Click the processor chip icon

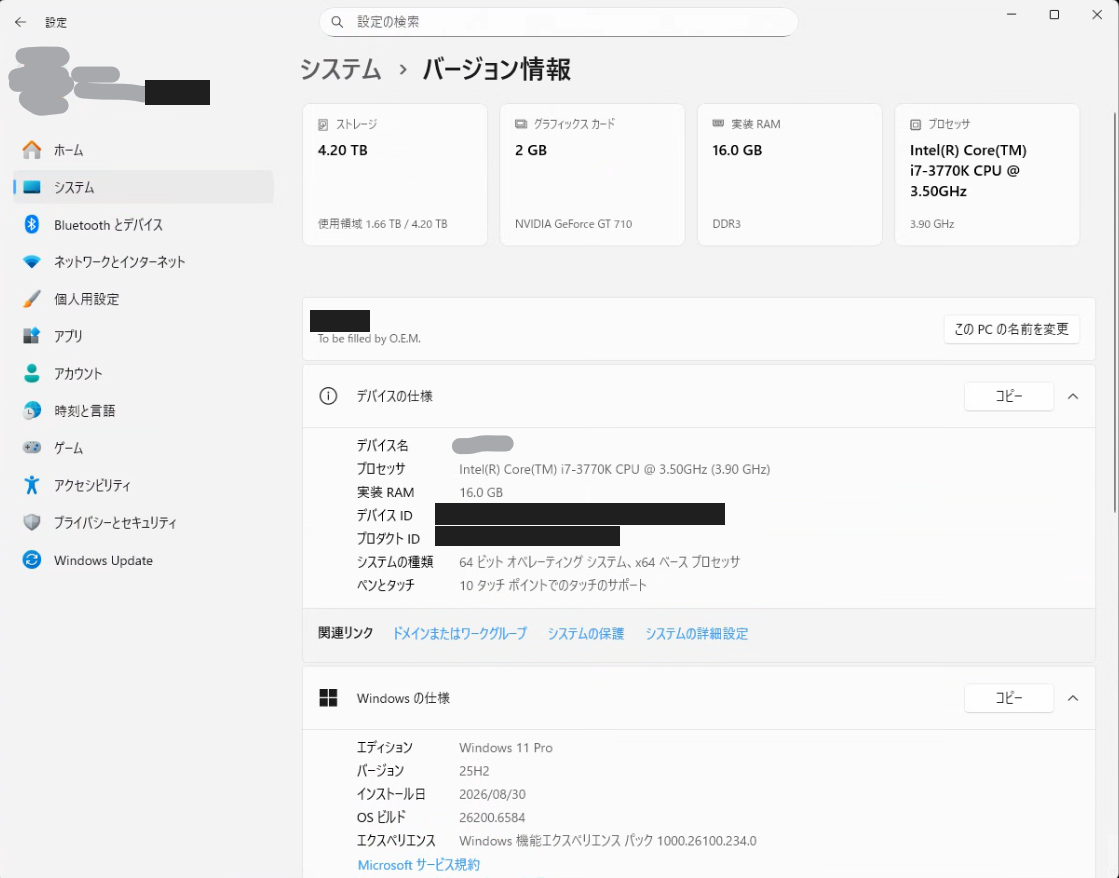(916, 125)
